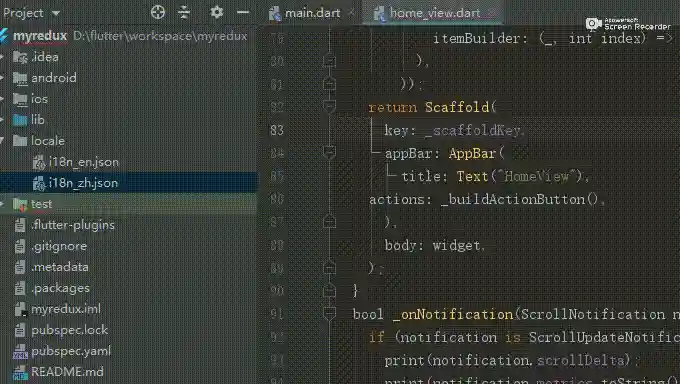
Task: Open i18n_en.json file
Action: click(84, 162)
